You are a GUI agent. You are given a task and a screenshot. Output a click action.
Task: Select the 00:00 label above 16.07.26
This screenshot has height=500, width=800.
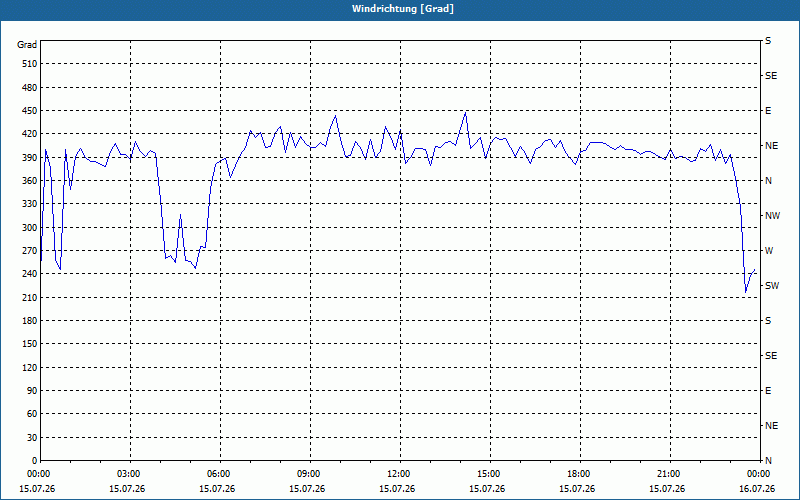759,474
